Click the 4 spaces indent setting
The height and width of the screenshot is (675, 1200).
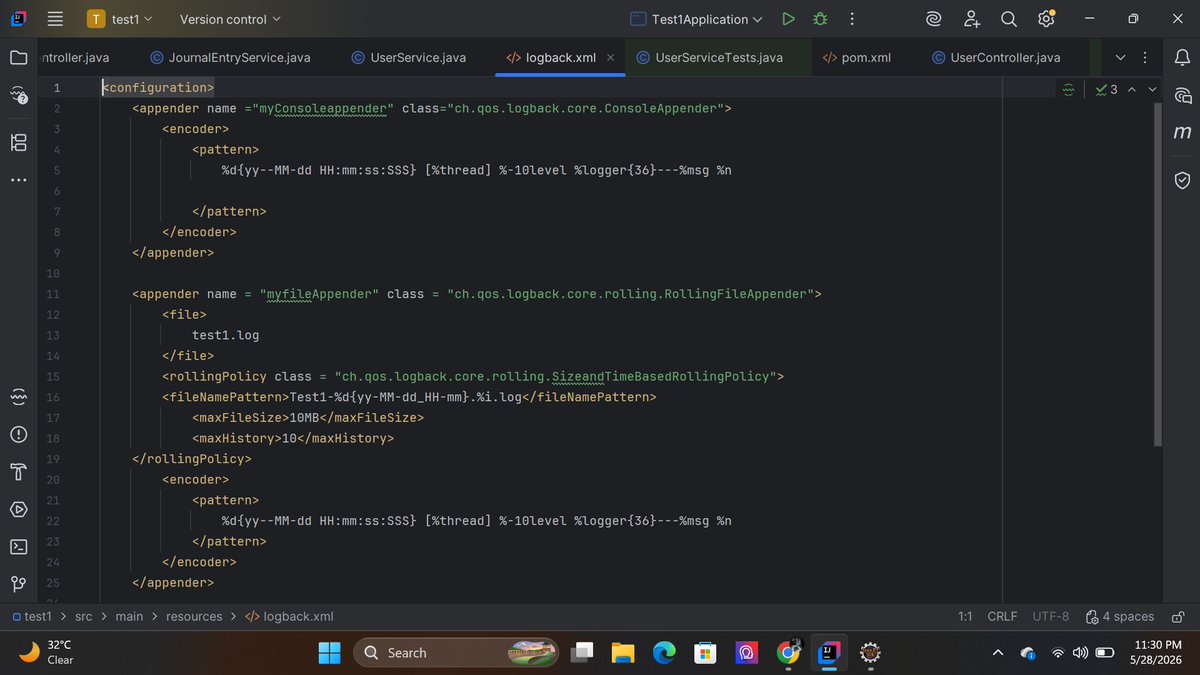[x=1120, y=616]
